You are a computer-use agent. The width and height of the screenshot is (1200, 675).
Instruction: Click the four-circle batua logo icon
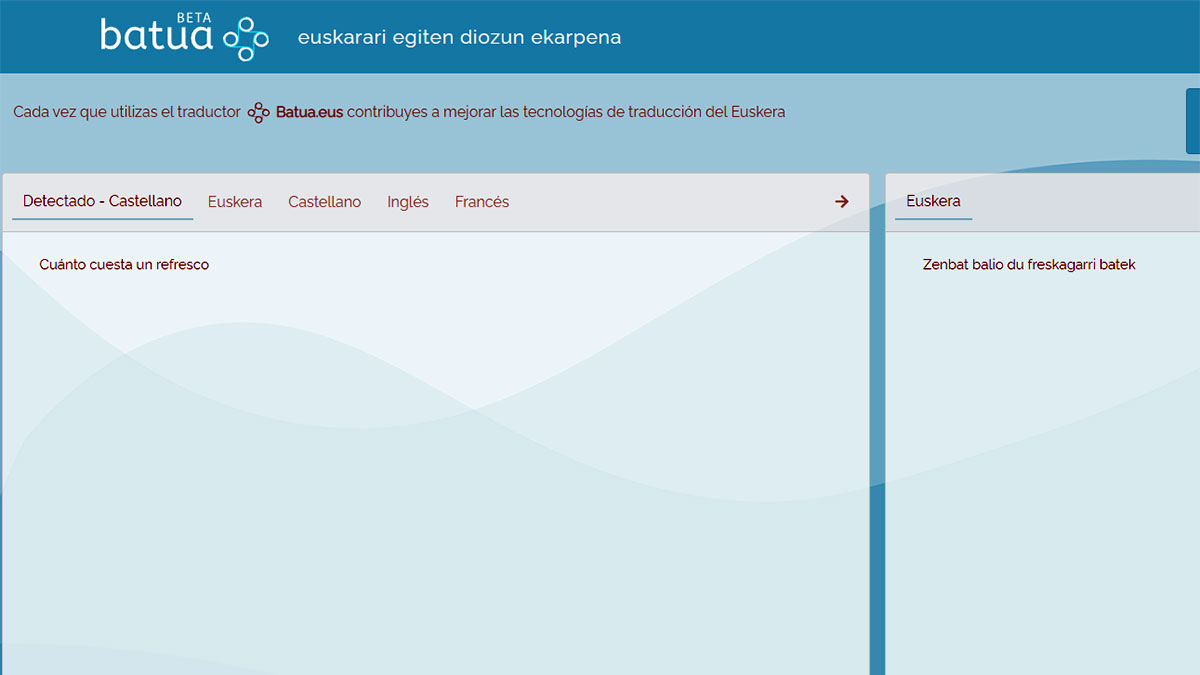[246, 38]
